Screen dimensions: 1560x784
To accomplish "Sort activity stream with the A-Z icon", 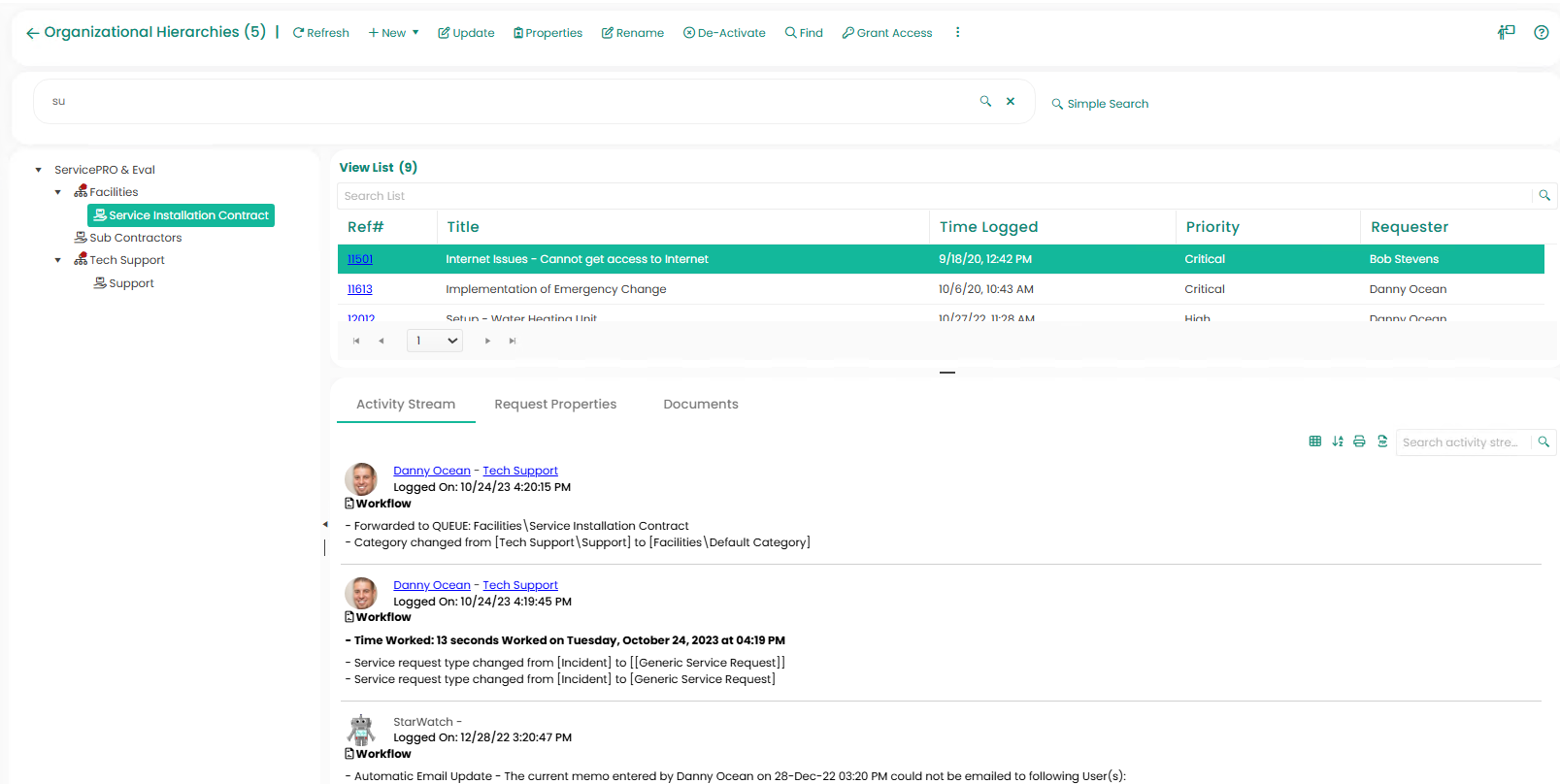I will click(1338, 441).
